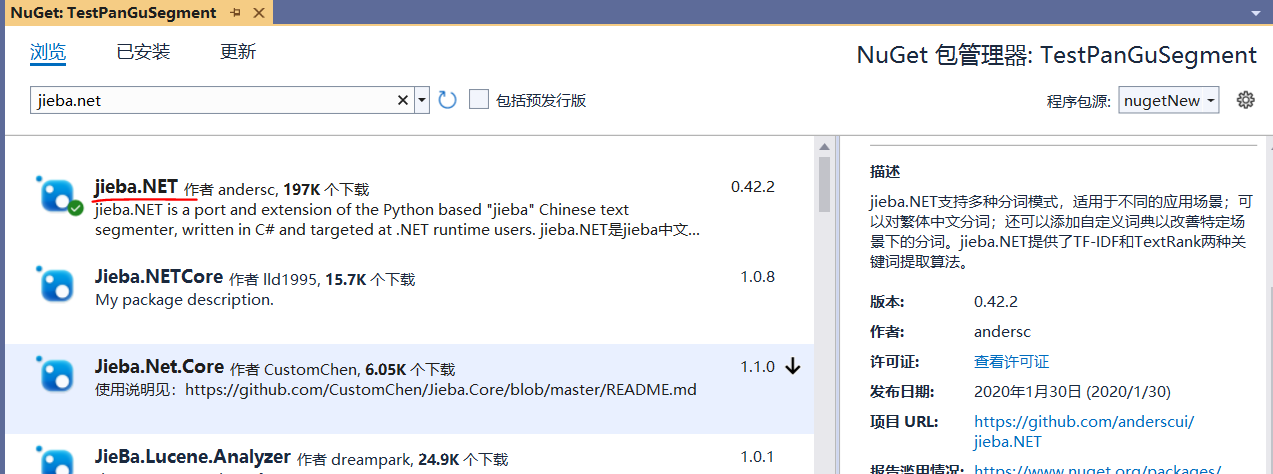
Task: Clear the search text with X icon
Action: point(403,100)
